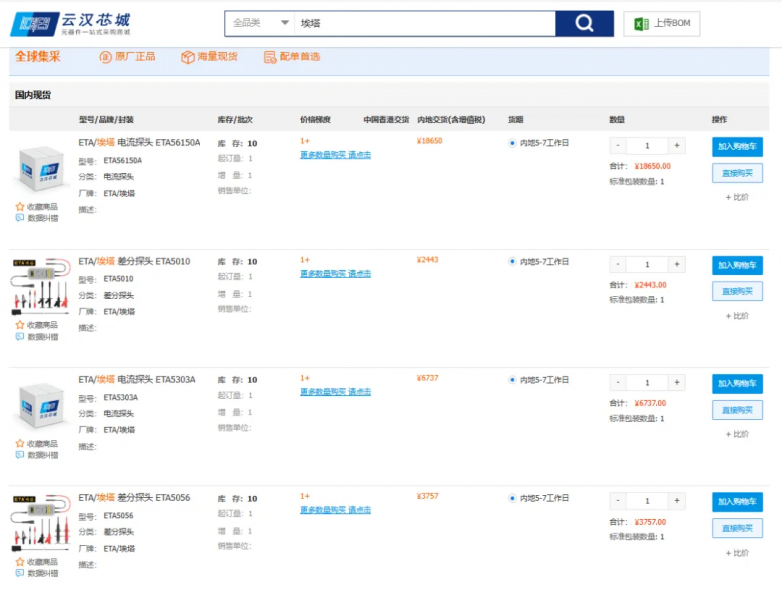Screen dimensions: 782x595
Task: Click 数据纠错 icon for ETA5056
Action: pyautogui.click(x=20, y=573)
